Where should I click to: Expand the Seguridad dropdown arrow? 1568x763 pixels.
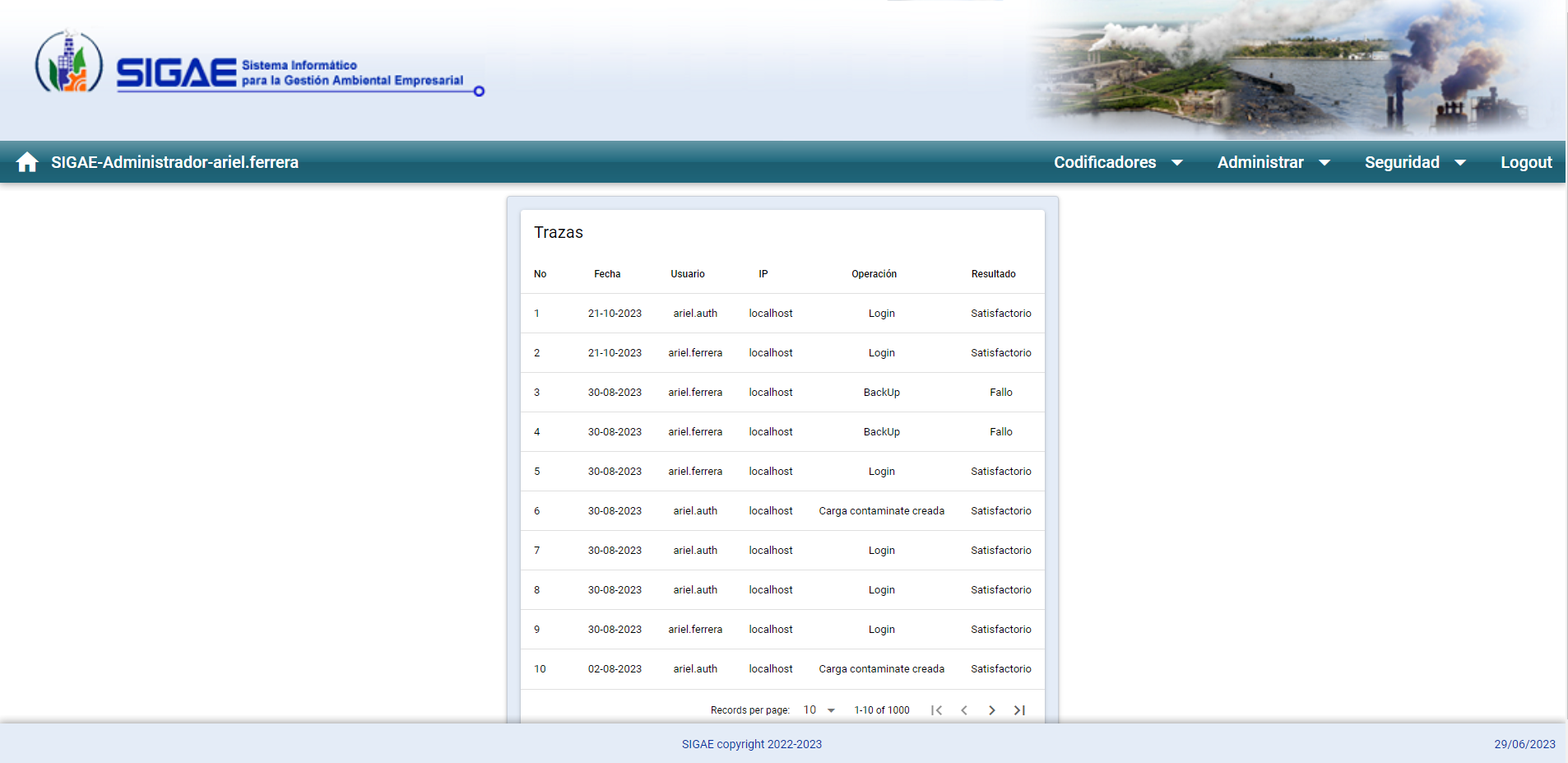coord(1460,163)
